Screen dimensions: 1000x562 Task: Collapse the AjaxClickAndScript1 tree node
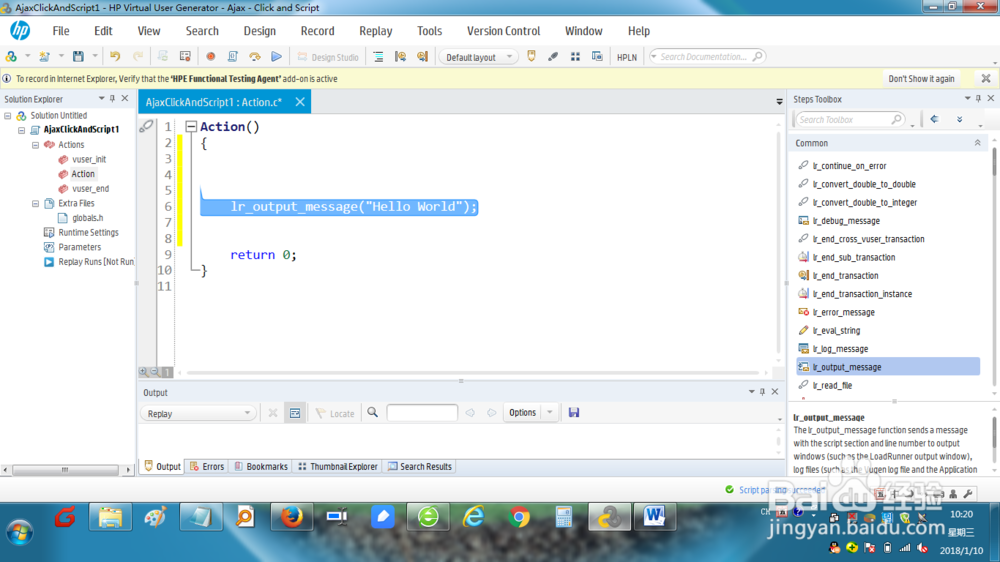(22, 129)
